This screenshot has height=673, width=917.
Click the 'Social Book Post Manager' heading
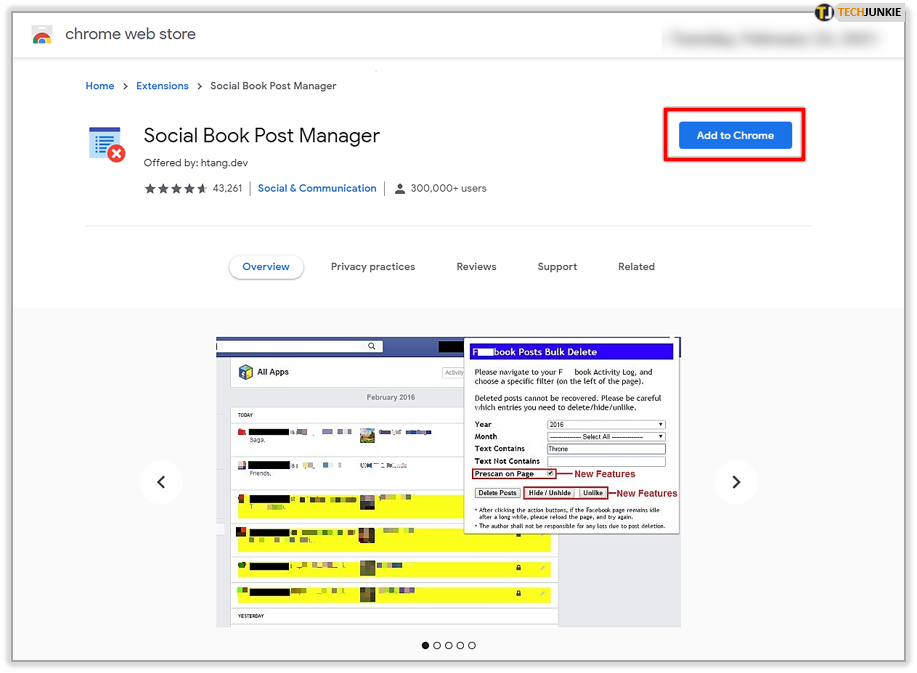[261, 136]
